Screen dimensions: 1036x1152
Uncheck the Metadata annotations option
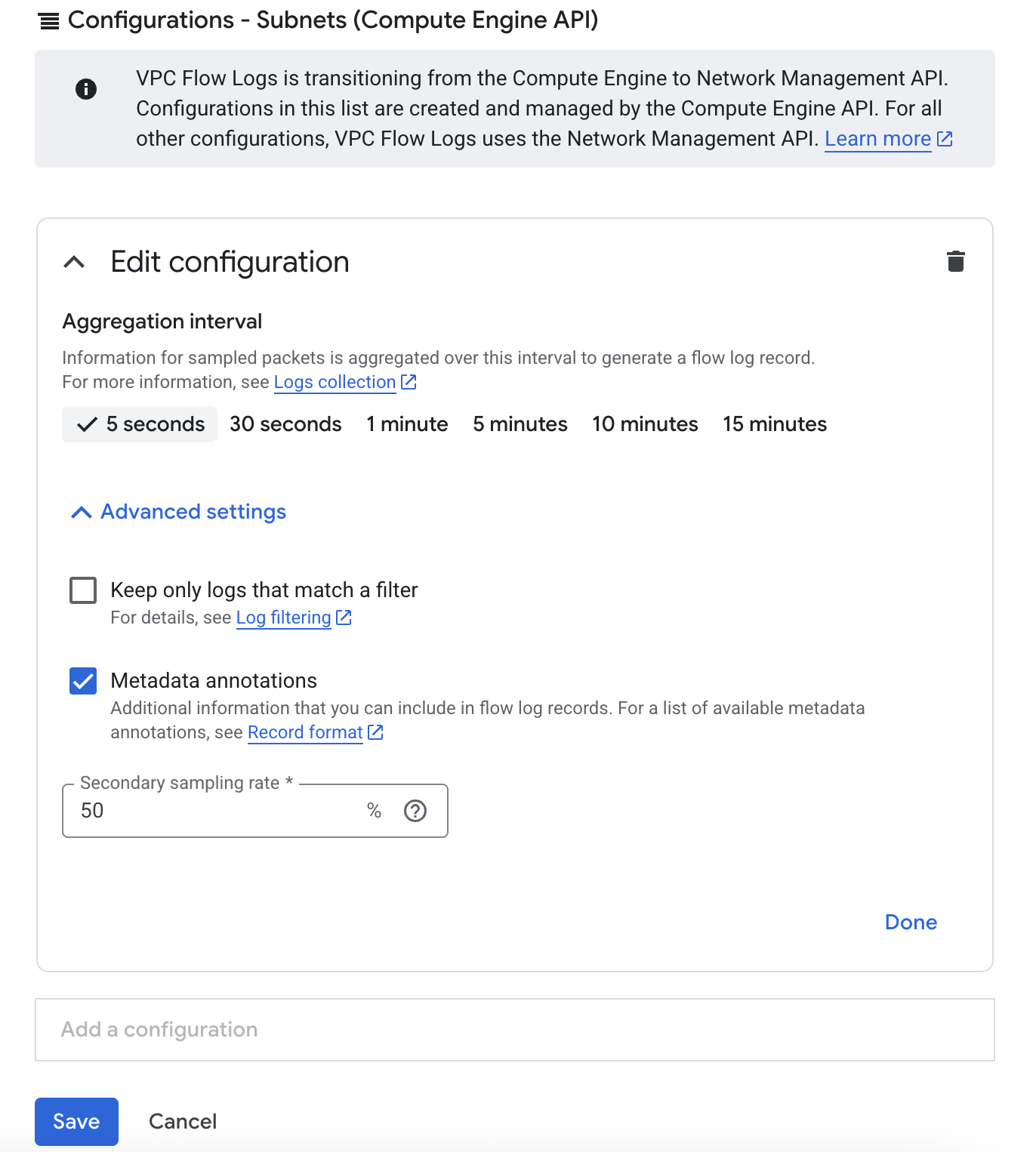[83, 680]
